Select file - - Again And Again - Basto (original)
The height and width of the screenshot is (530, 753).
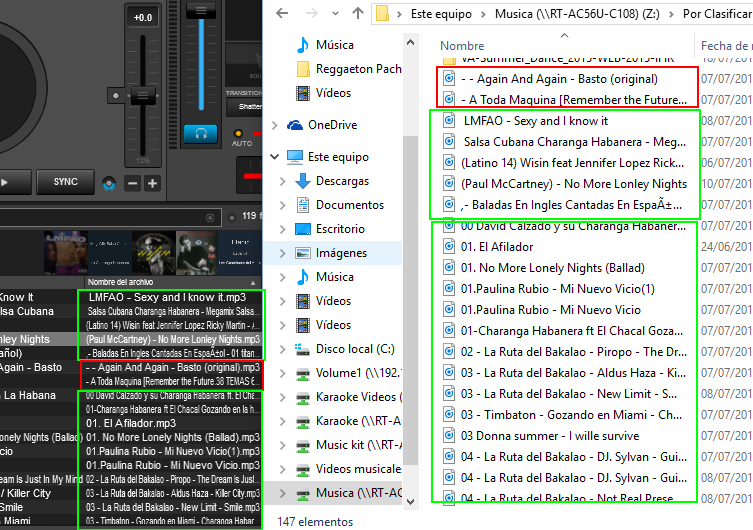pyautogui.click(x=559, y=79)
